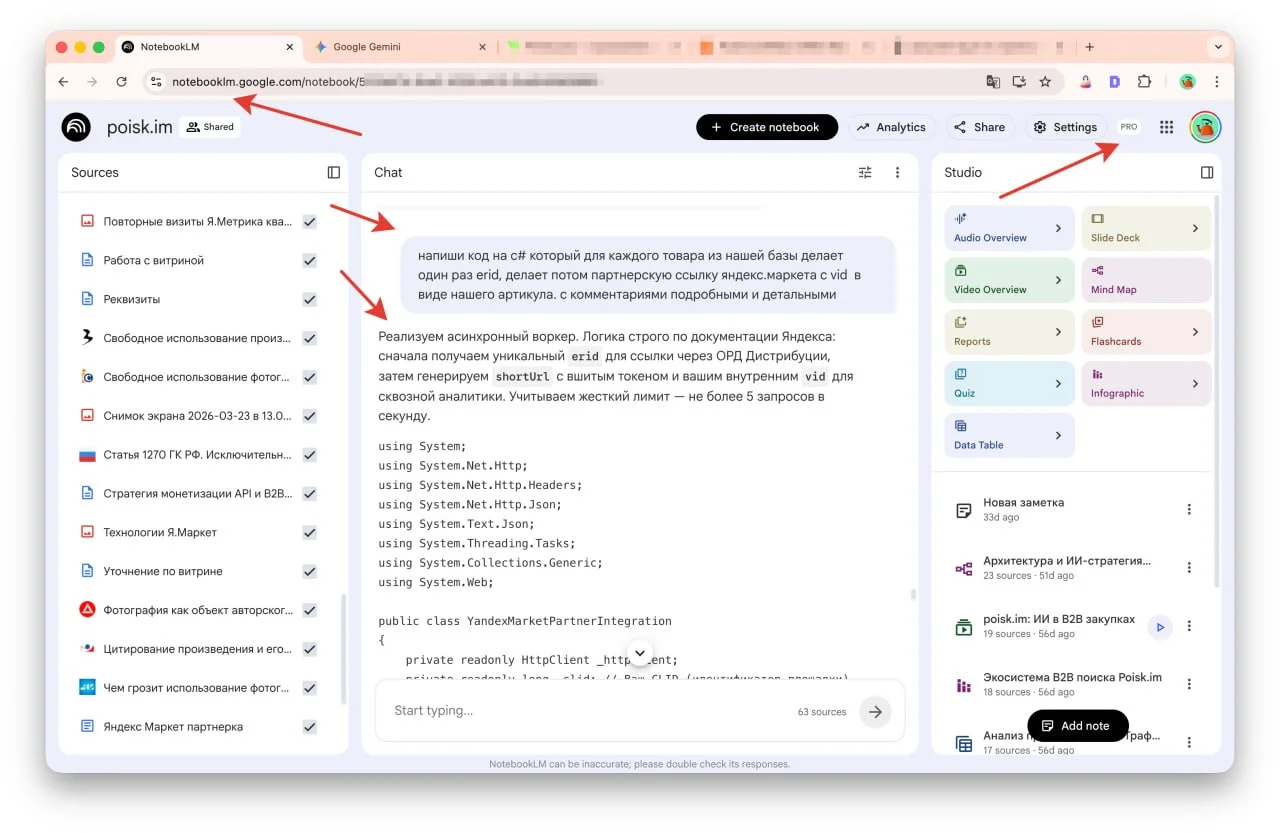Image resolution: width=1280 pixels, height=833 pixels.
Task: Expand the Data Table chevron
Action: coord(1058,436)
